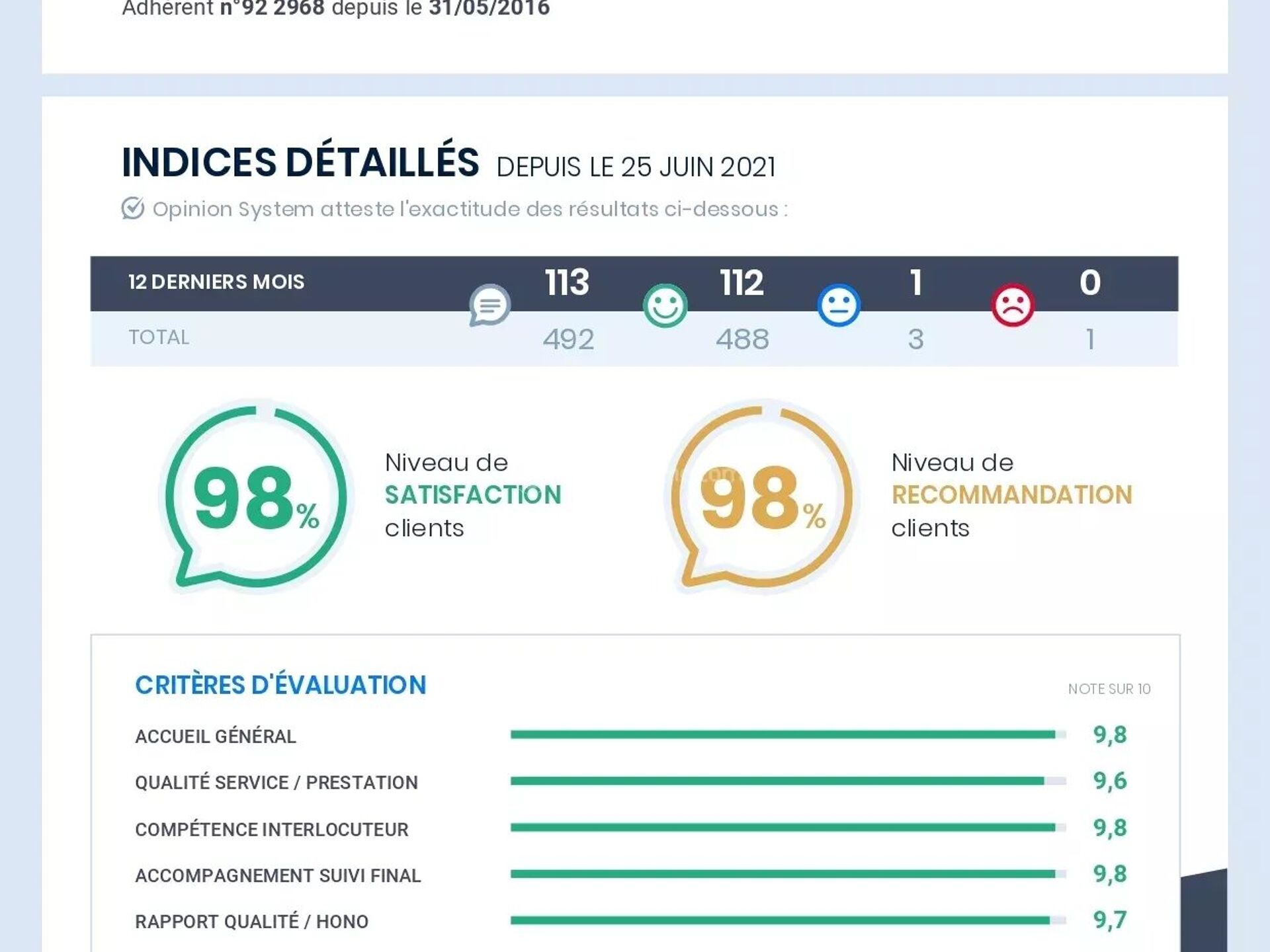Click the gray comment bubble icon
This screenshot has width=1270, height=952.
pos(489,305)
